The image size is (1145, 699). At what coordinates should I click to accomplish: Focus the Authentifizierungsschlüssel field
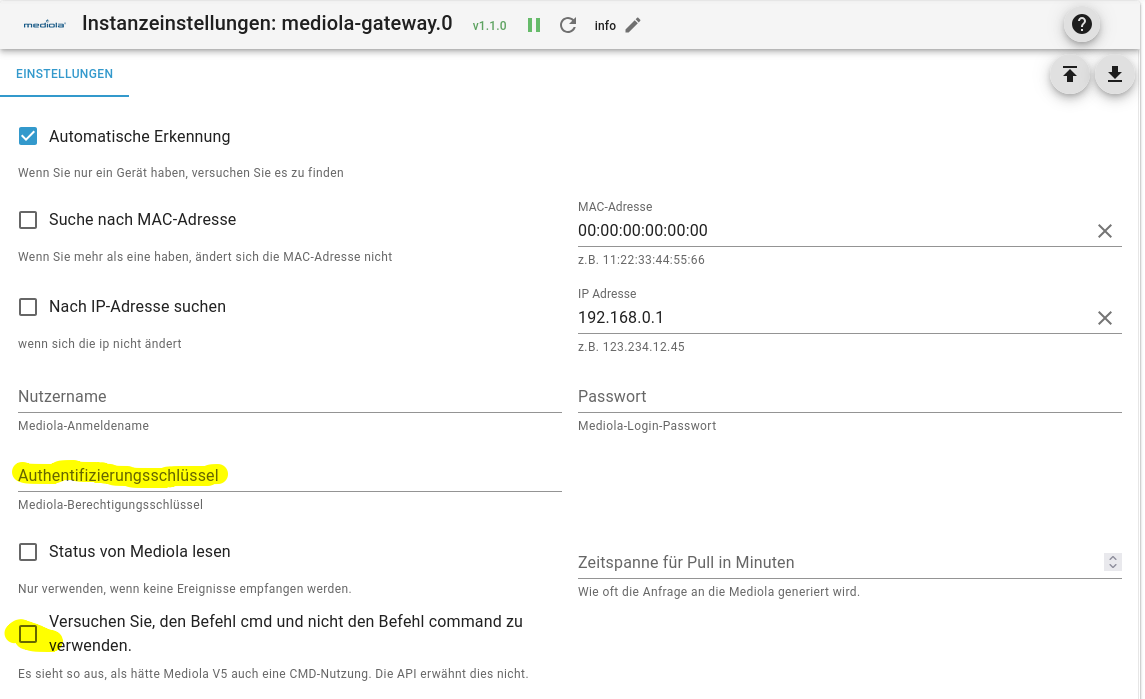point(289,475)
